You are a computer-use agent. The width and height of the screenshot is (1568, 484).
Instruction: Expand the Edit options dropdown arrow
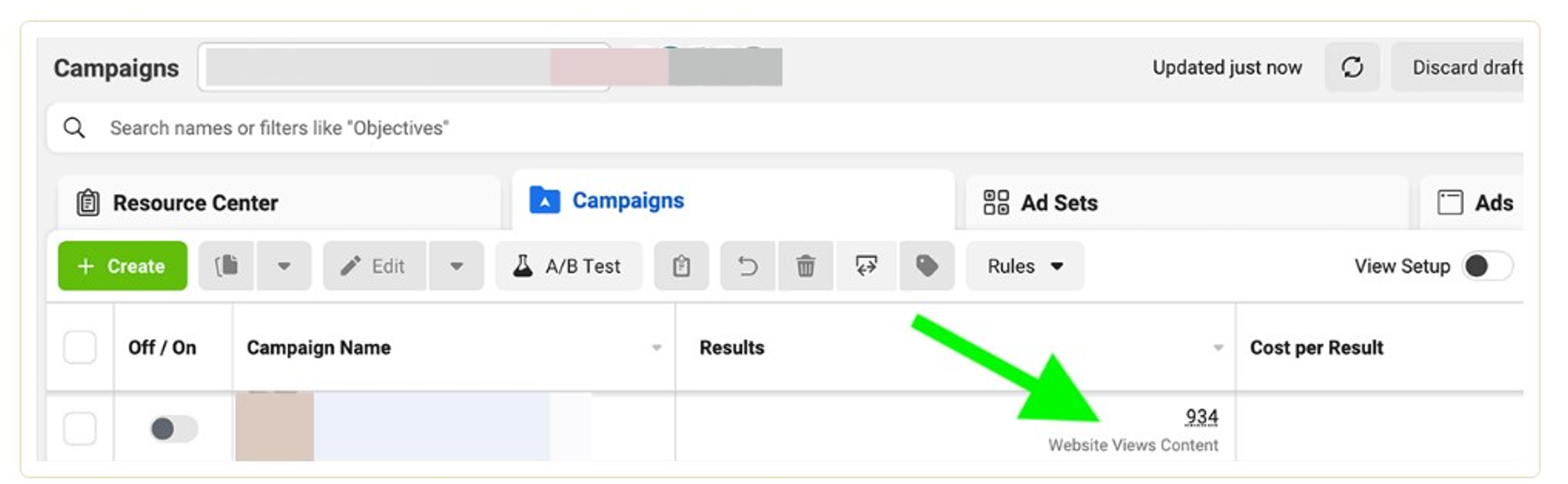(456, 266)
